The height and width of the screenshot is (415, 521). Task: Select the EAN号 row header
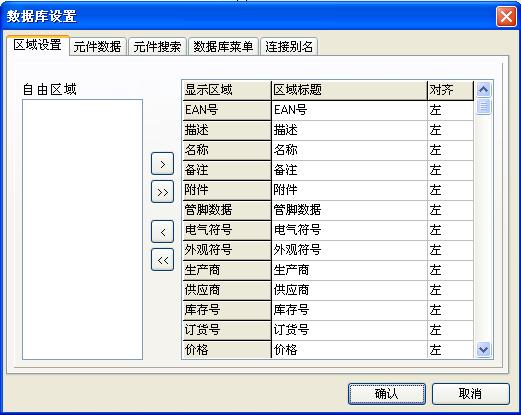click(227, 110)
